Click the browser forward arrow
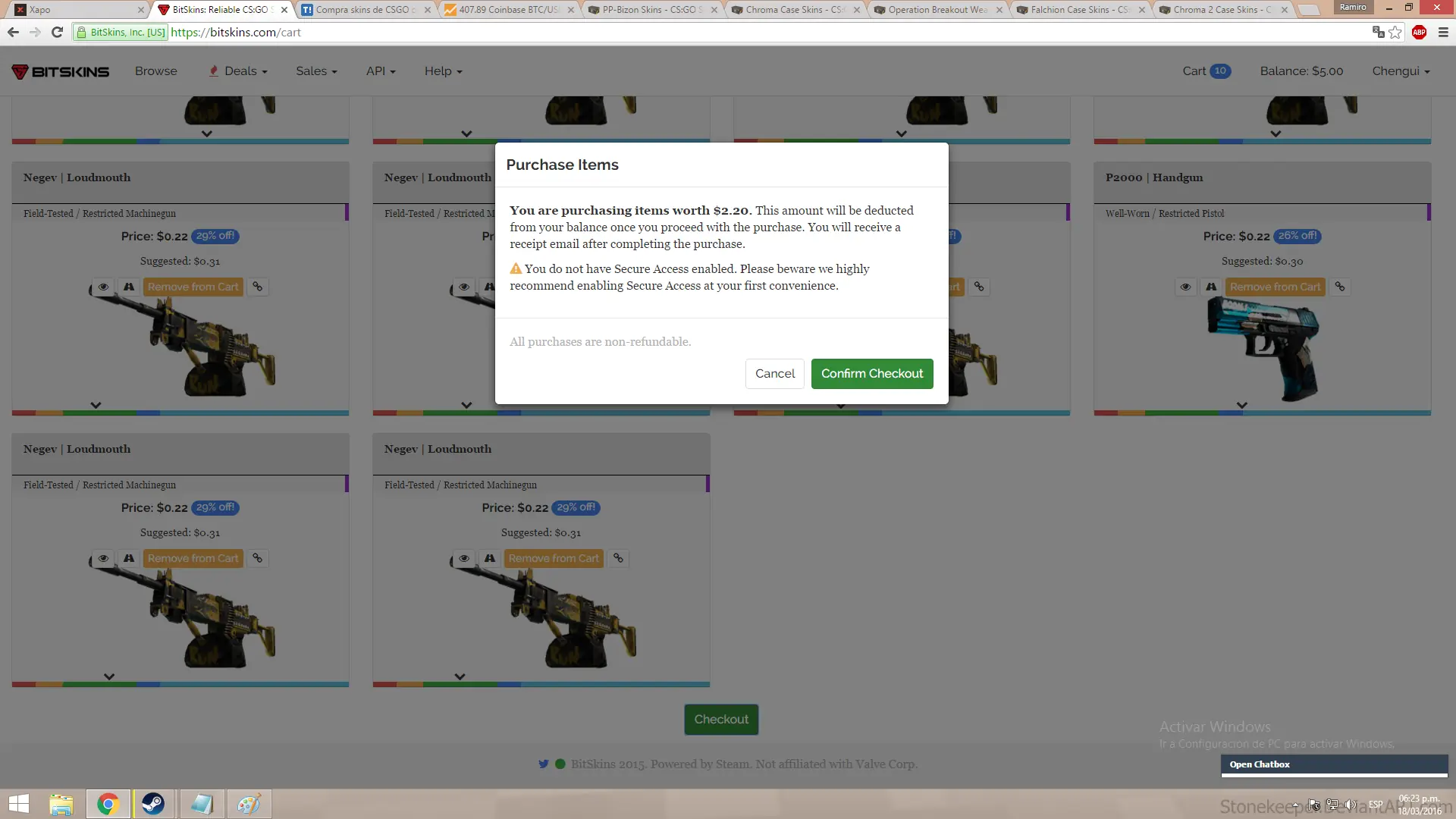 [35, 32]
